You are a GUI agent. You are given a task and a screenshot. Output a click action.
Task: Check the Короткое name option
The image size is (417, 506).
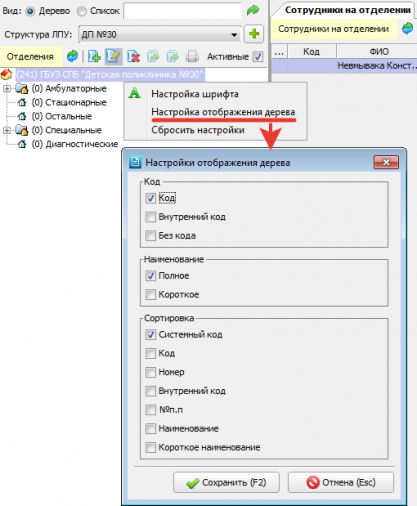pos(151,295)
